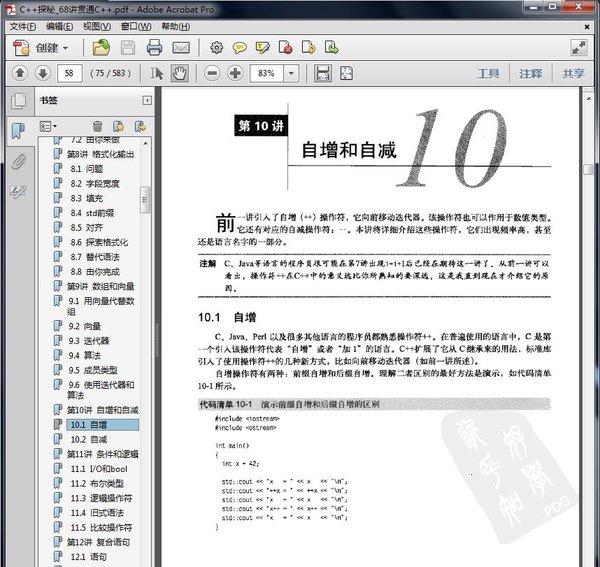Click the page number input field
600x567 pixels.
click(x=70, y=73)
